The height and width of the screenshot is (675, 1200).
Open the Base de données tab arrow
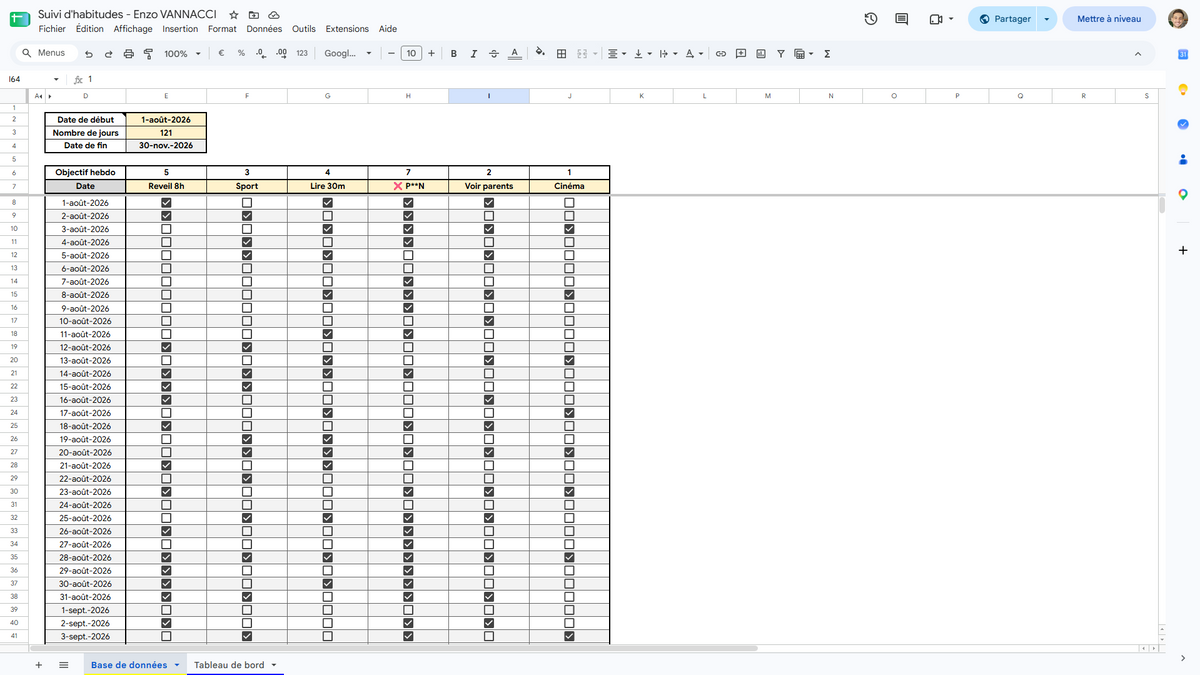pyautogui.click(x=177, y=665)
